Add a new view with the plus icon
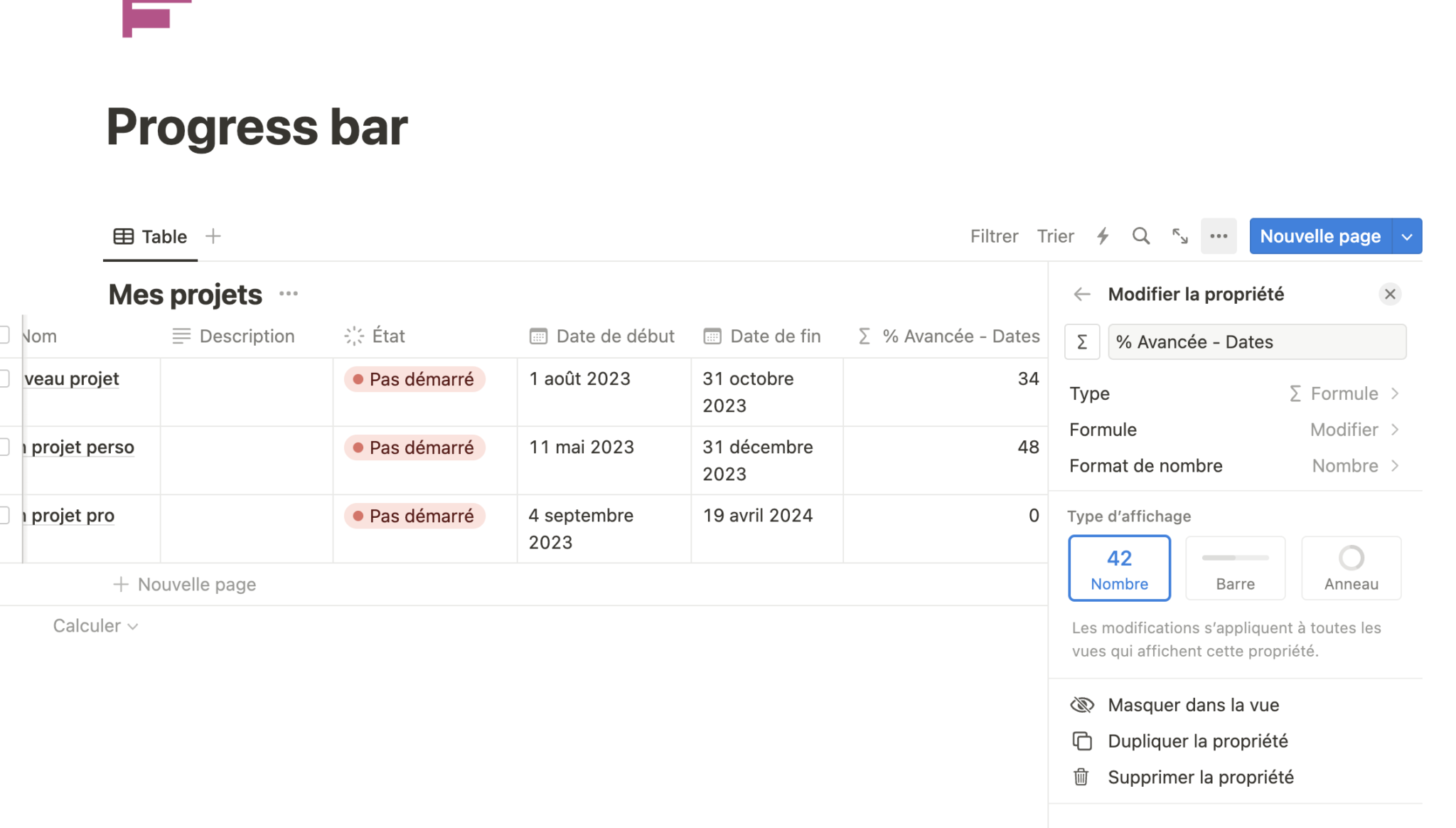The width and height of the screenshot is (1456, 828). [213, 236]
